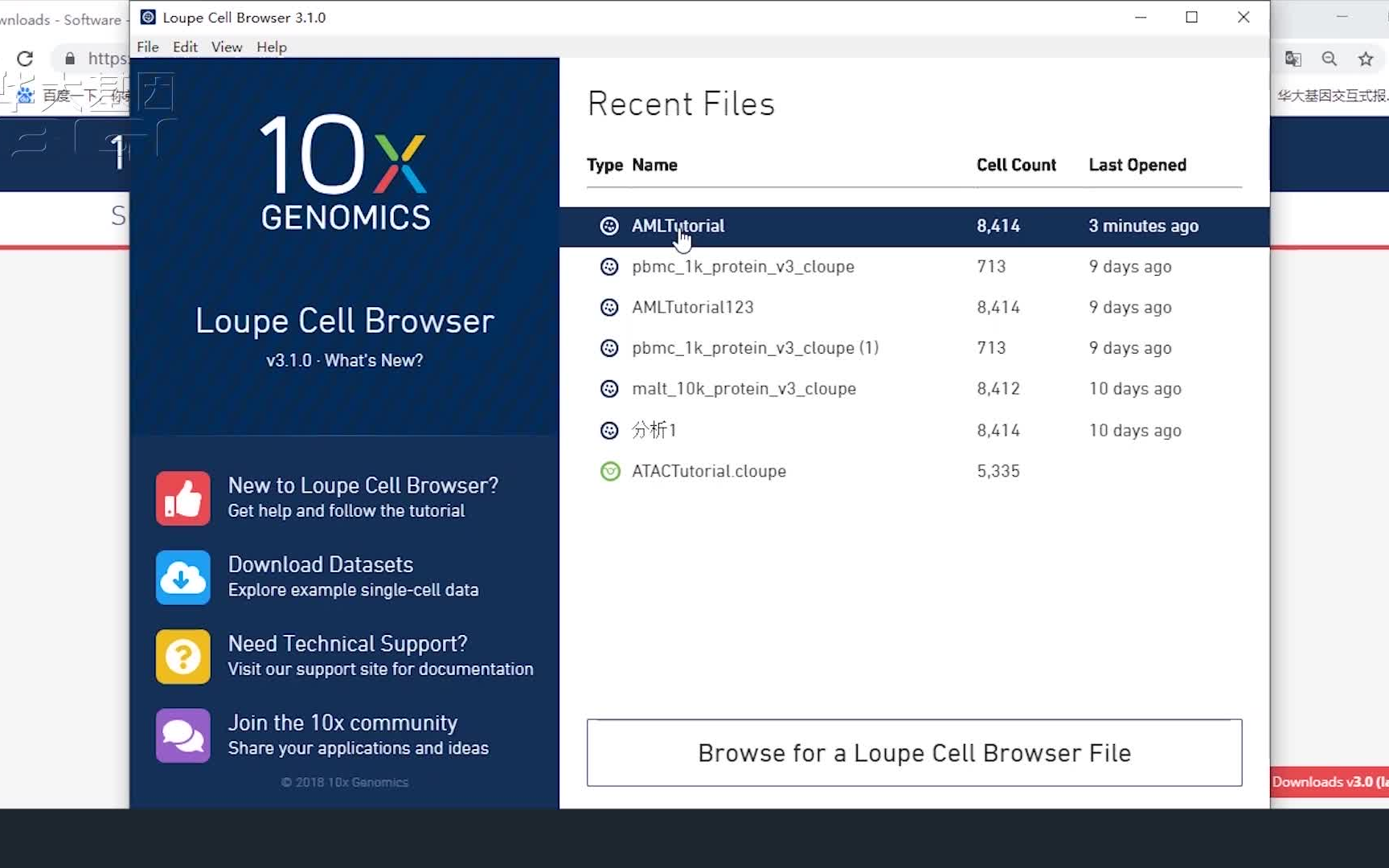The width and height of the screenshot is (1389, 868).
Task: Click the 分析1 file type icon
Action: (x=609, y=430)
